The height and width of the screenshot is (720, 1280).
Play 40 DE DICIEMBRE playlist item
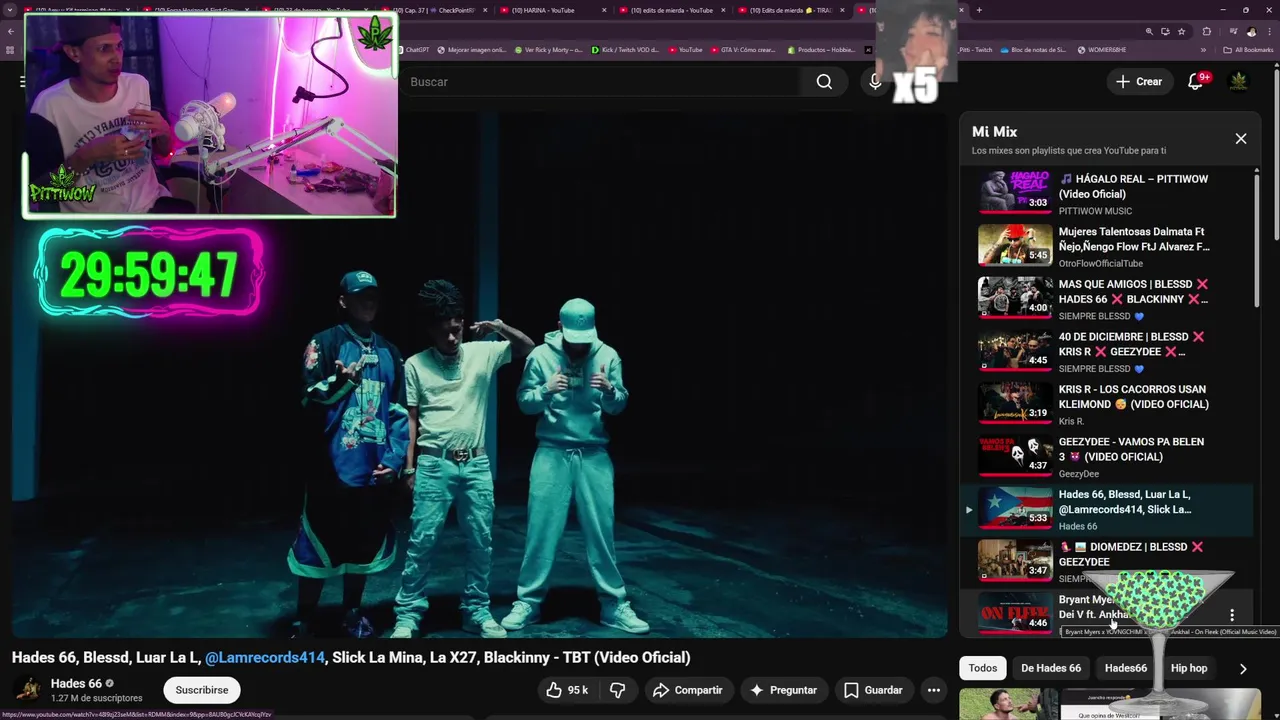[x=1106, y=350]
